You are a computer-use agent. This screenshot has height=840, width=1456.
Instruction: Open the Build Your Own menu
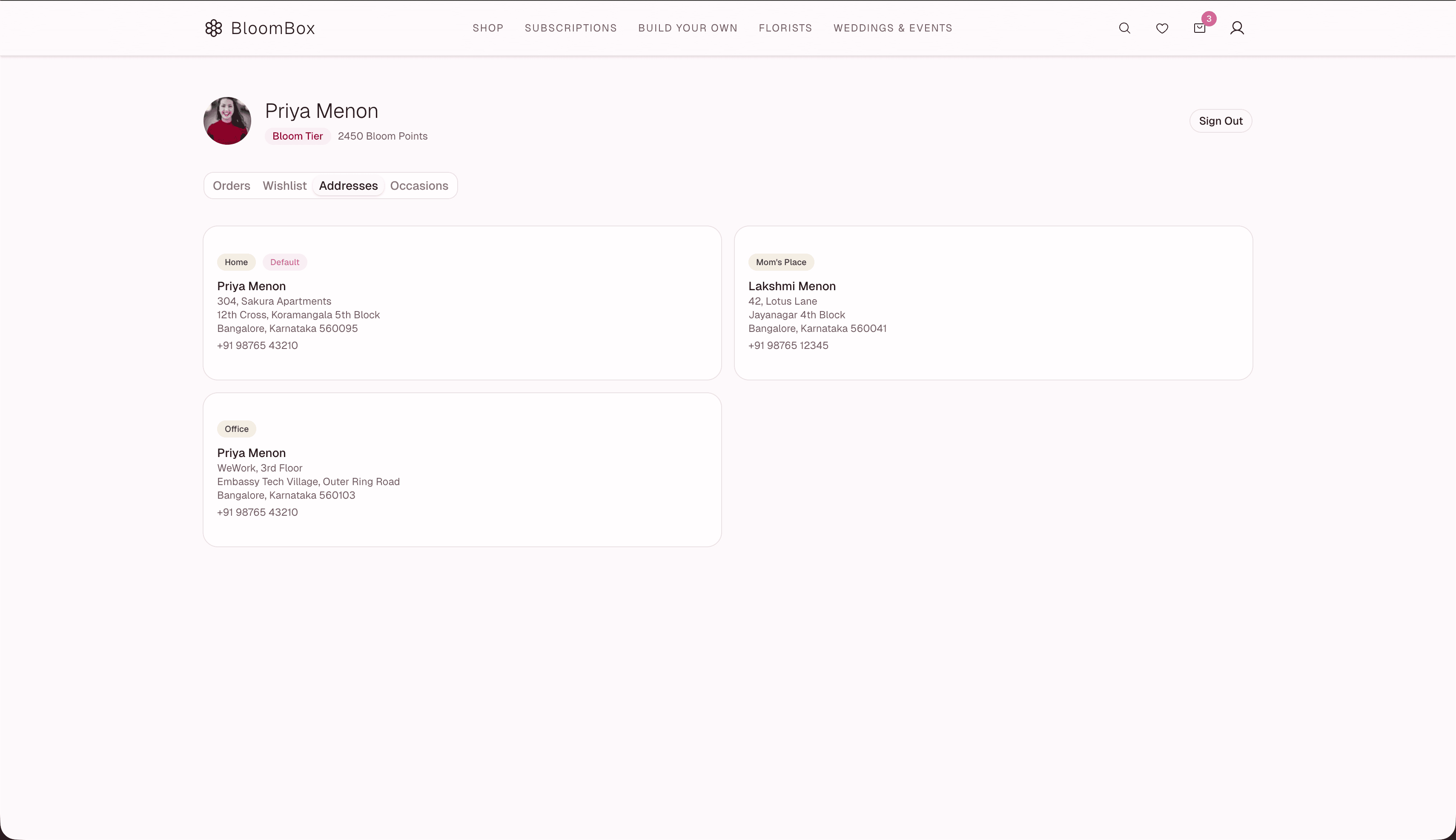(688, 28)
